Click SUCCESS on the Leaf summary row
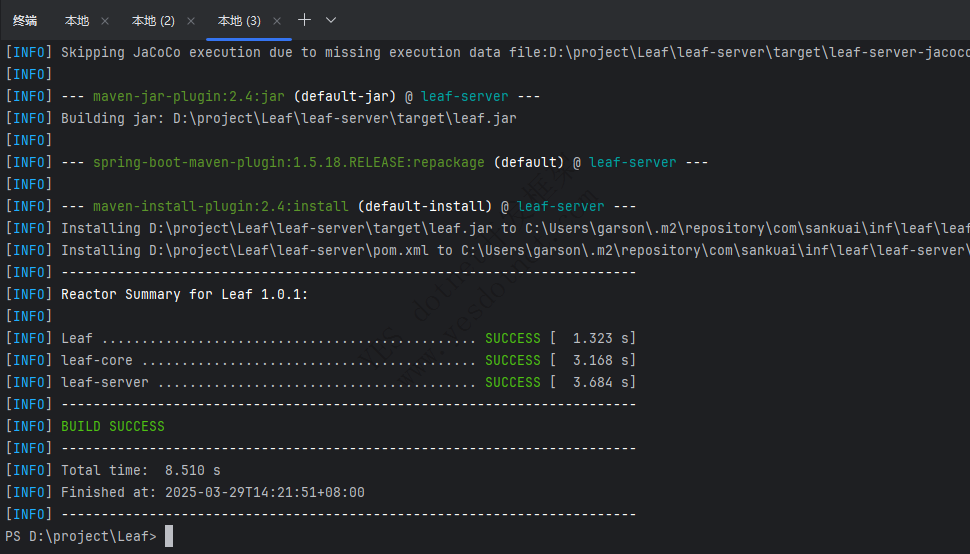970x554 pixels. (513, 339)
